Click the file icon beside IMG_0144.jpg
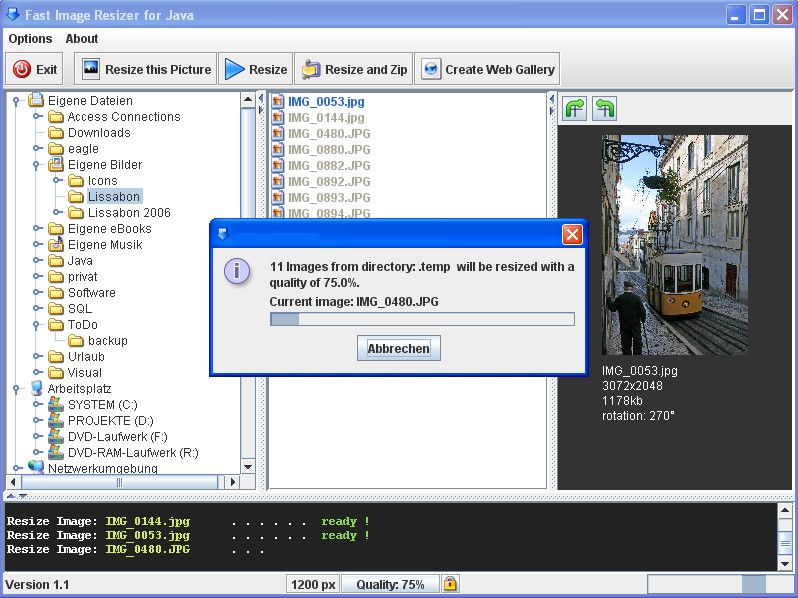798x598 pixels. [277, 118]
